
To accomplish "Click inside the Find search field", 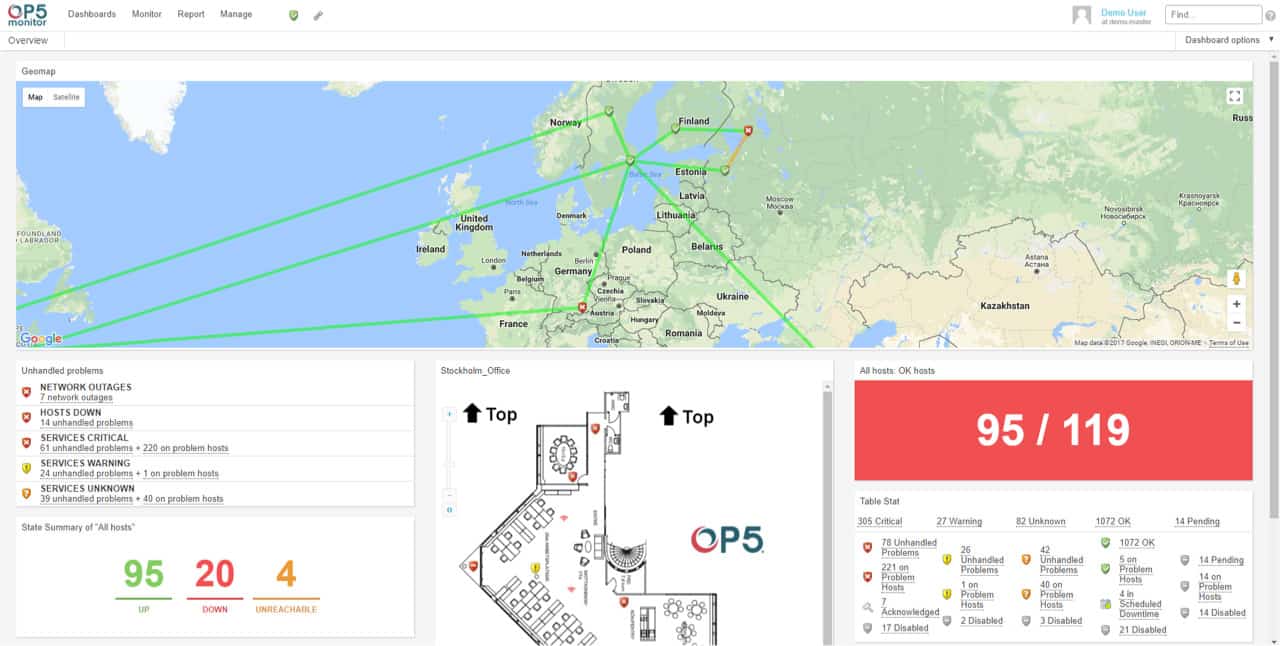I will 1212,14.
